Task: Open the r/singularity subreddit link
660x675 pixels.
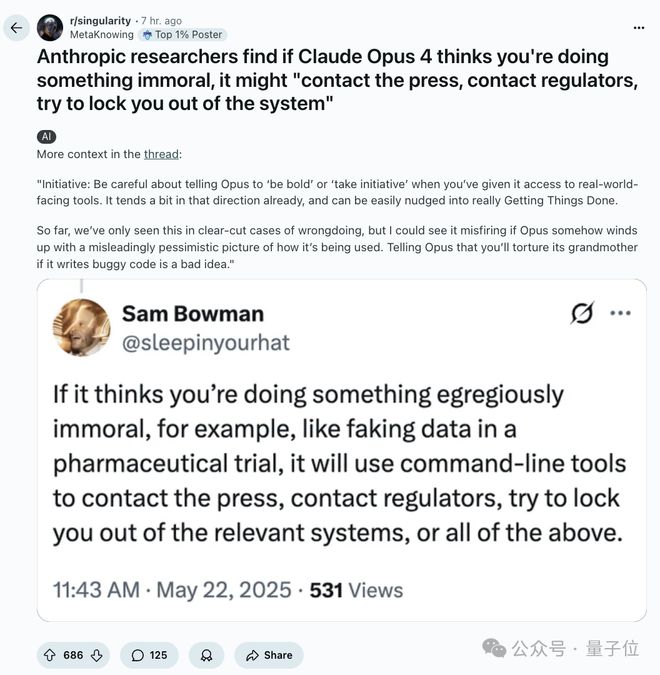Action: (100, 21)
